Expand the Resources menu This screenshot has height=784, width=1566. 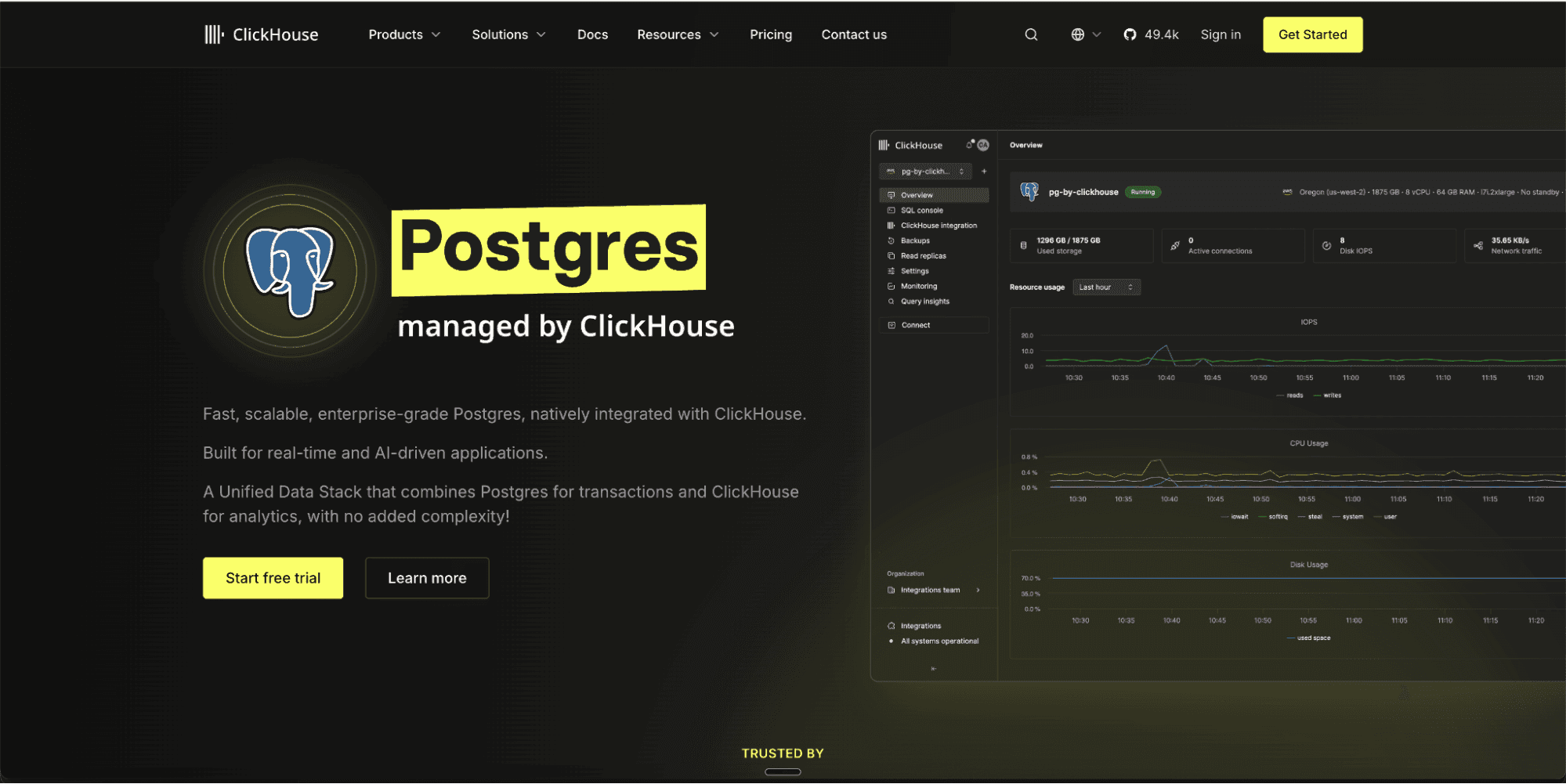click(x=678, y=34)
